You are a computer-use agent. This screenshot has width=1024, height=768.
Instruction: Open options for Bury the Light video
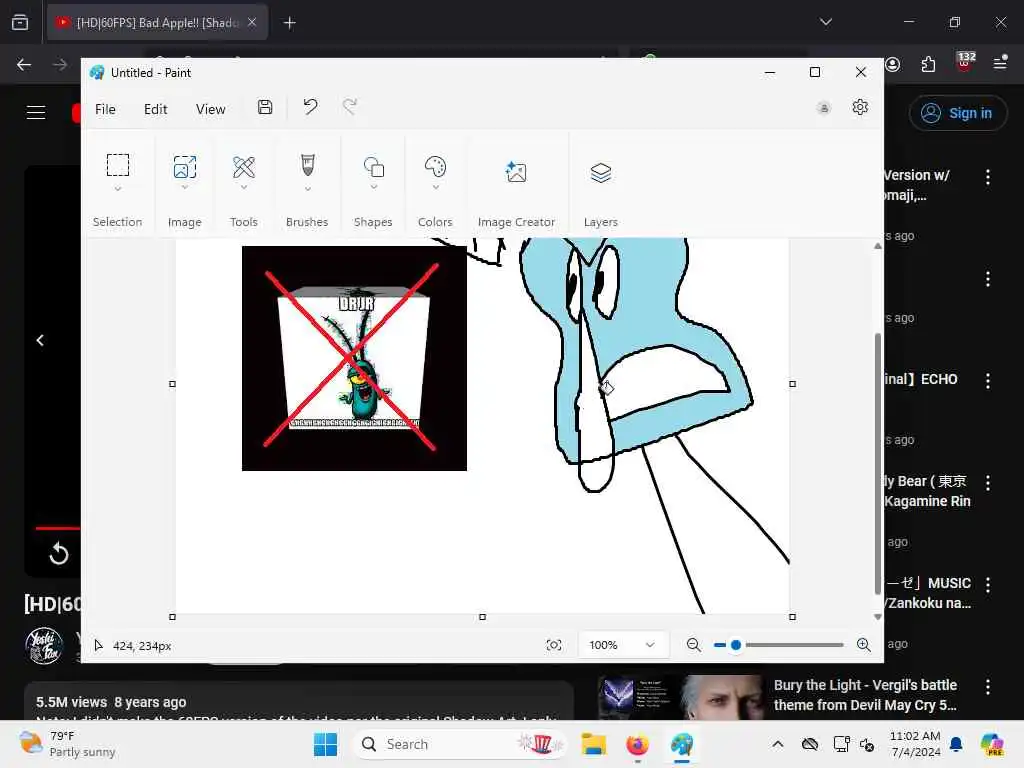(987, 687)
